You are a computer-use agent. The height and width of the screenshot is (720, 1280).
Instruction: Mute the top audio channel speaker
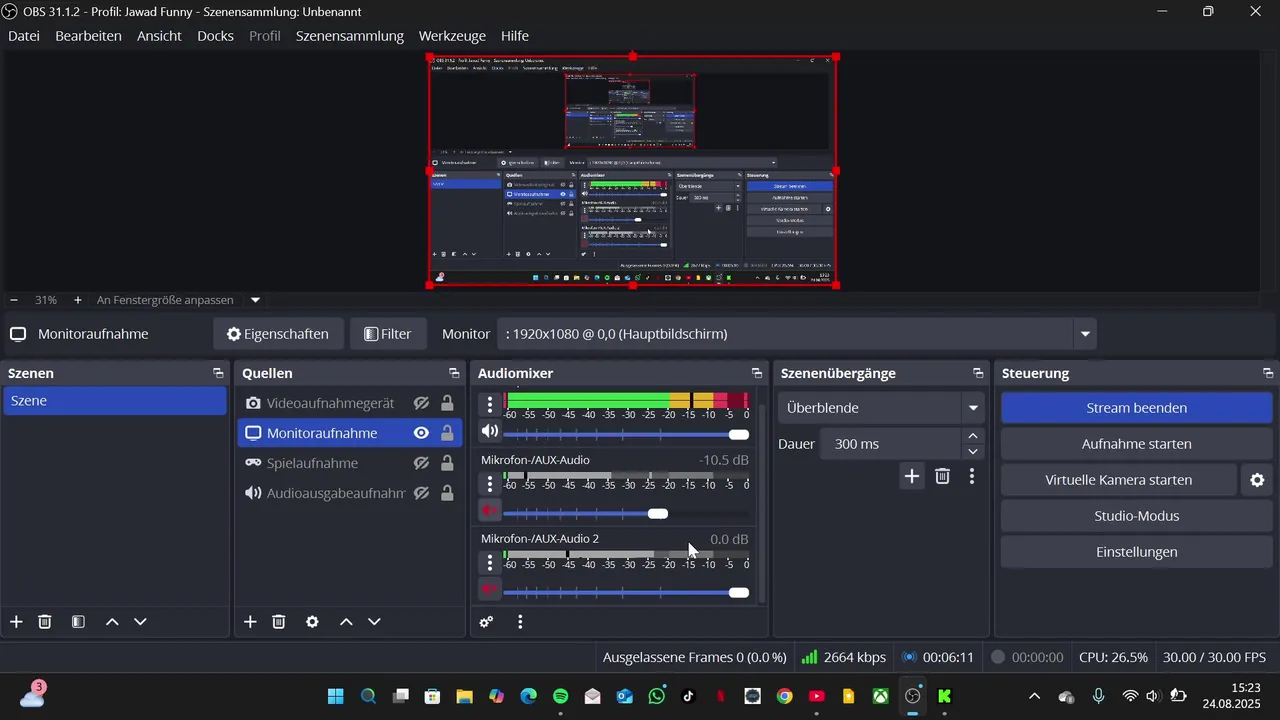(489, 433)
